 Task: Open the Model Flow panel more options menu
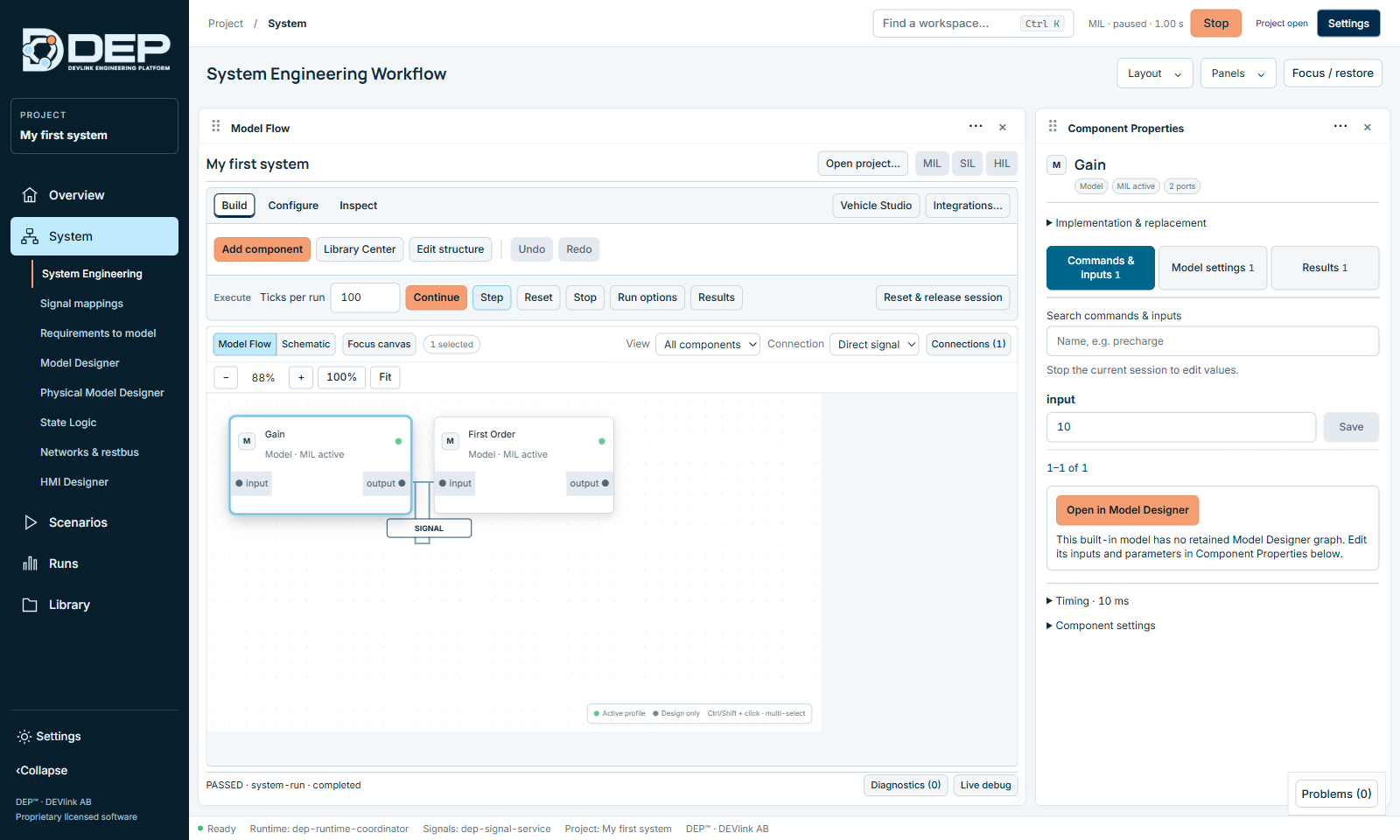(976, 127)
